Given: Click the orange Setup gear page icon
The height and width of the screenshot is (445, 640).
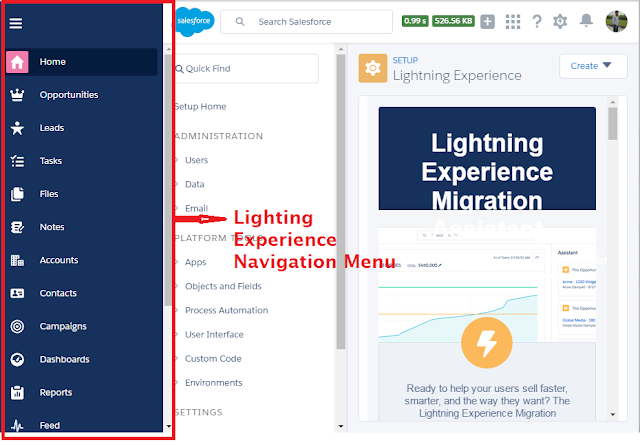Looking at the screenshot, I should [373, 68].
